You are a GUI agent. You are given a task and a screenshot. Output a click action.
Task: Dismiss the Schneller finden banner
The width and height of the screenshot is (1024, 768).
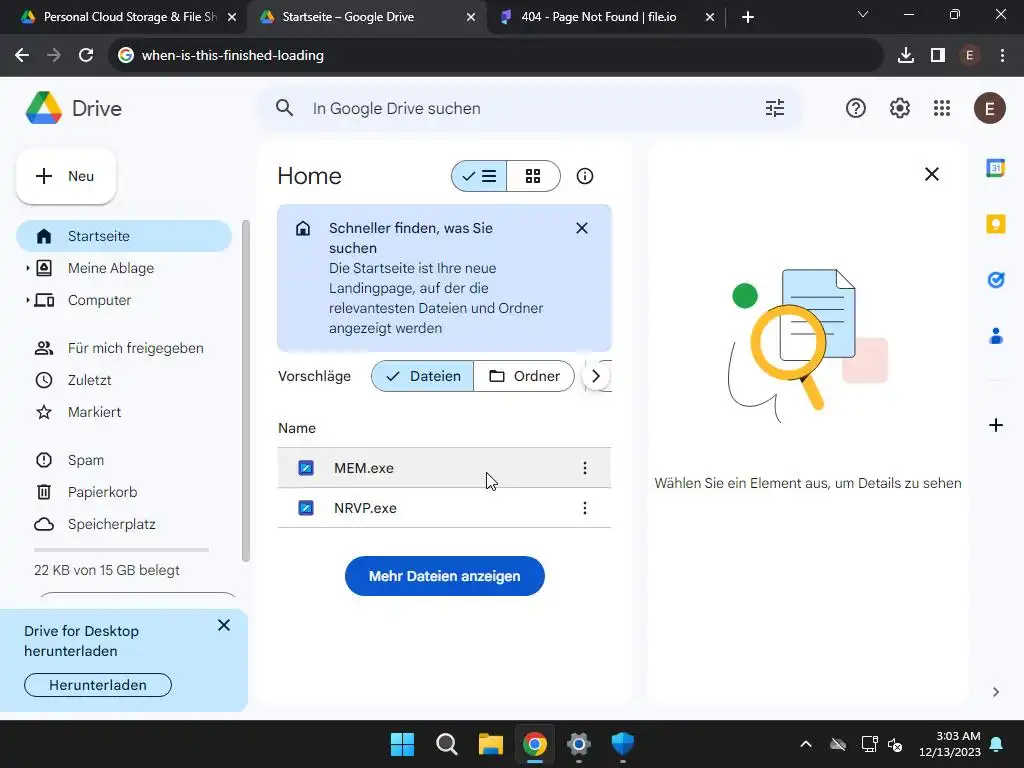tap(582, 228)
